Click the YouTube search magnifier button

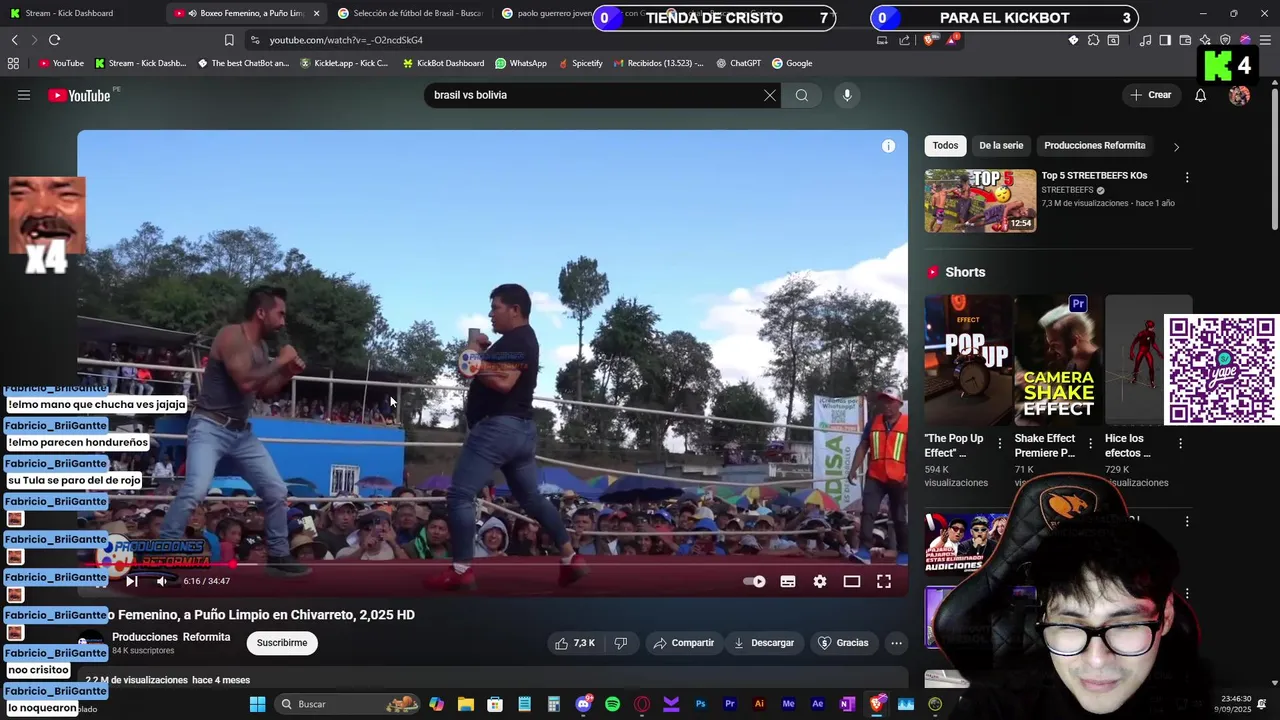(802, 95)
